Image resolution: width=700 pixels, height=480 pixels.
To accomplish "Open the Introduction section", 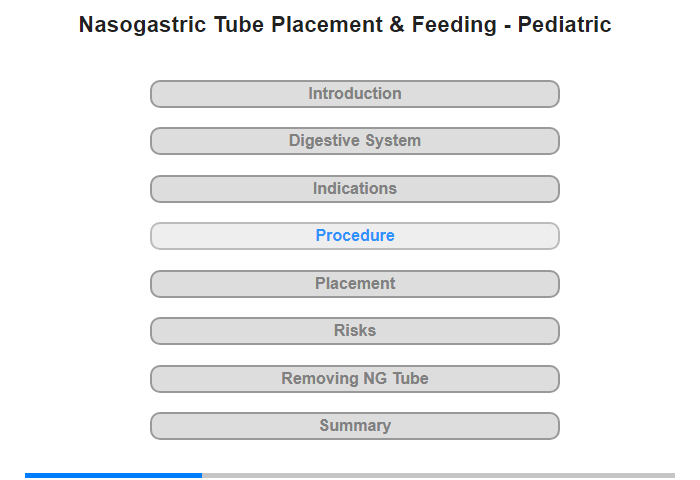I will pos(354,94).
